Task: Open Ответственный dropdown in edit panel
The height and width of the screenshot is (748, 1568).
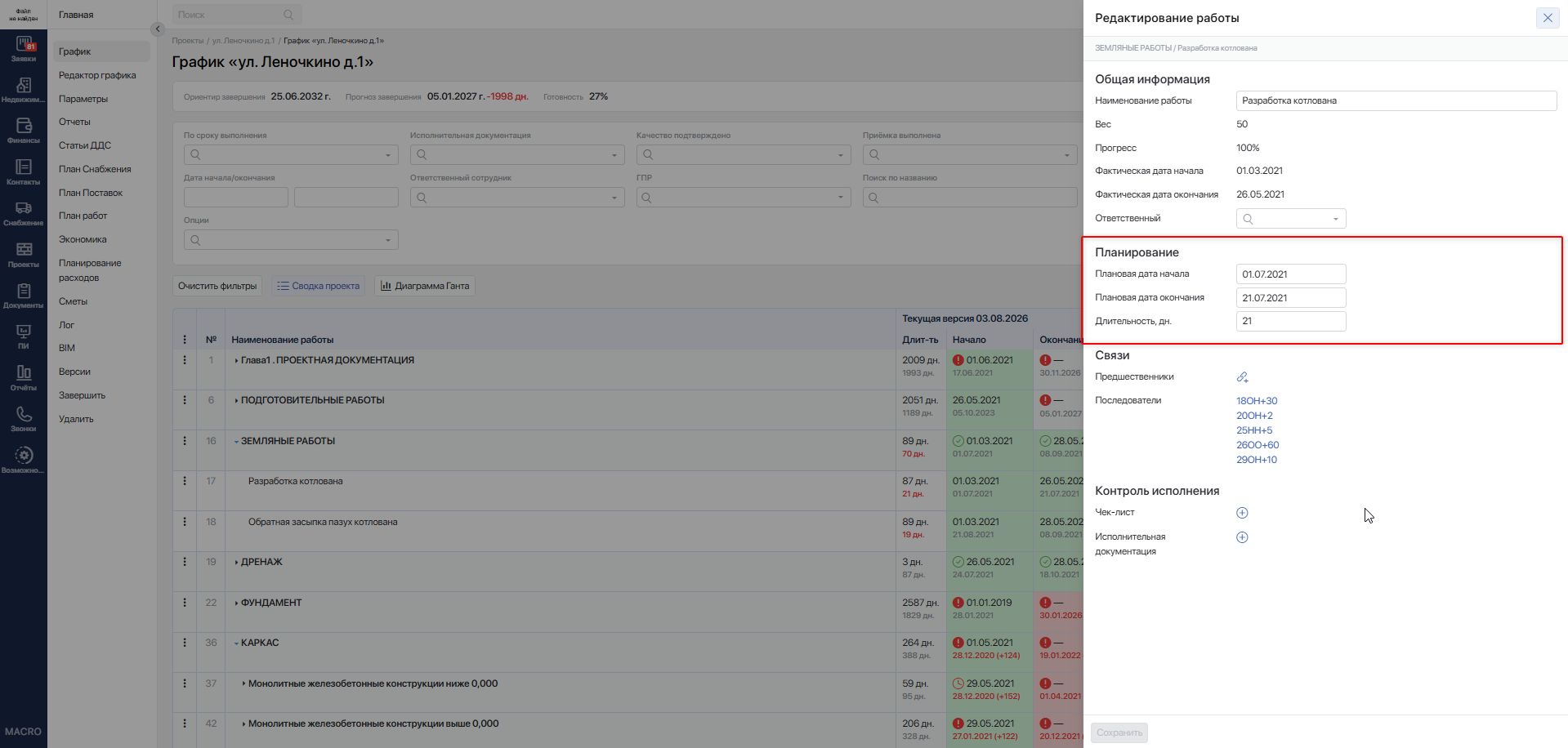Action: tap(1291, 219)
